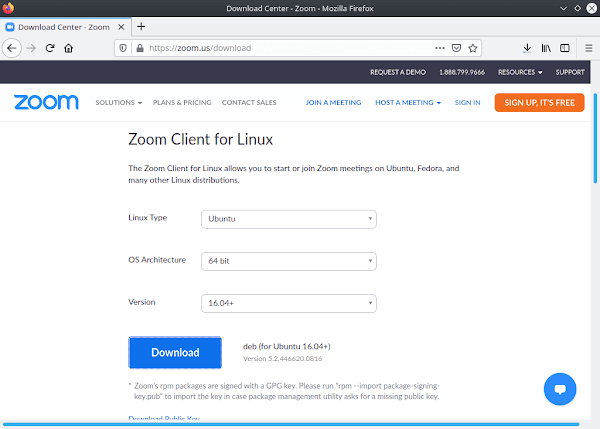Toggle the sidebar view icon
Image resolution: width=600 pixels, height=429 pixels.
[x=565, y=48]
